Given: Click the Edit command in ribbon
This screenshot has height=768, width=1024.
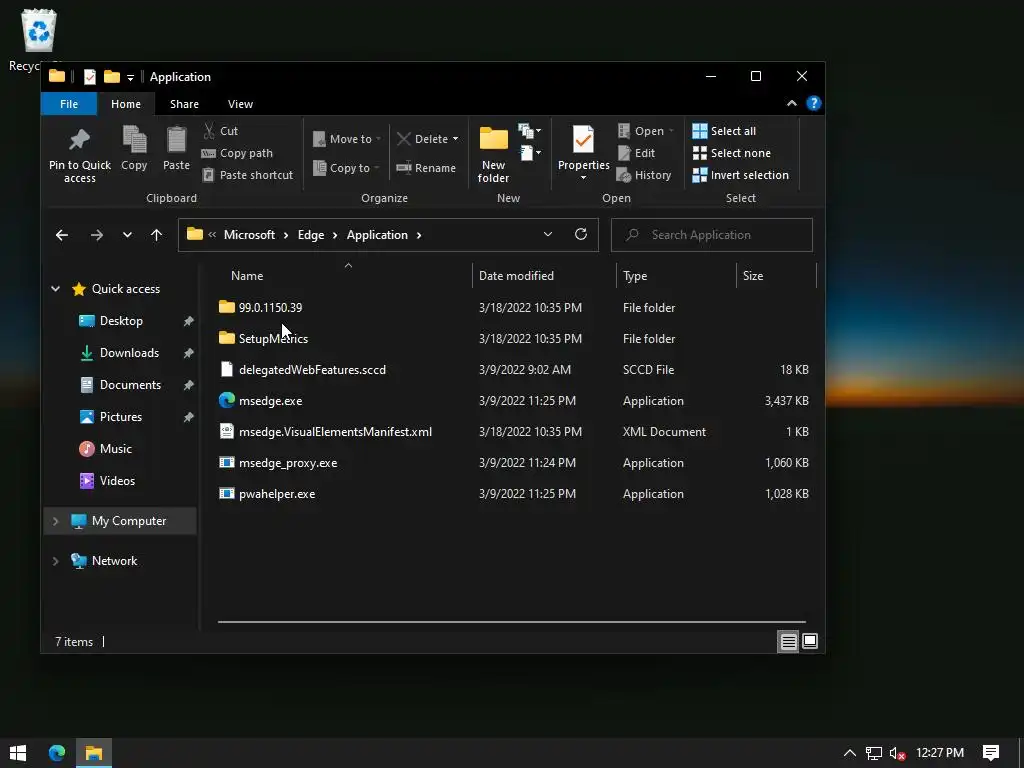Looking at the screenshot, I should (x=636, y=153).
